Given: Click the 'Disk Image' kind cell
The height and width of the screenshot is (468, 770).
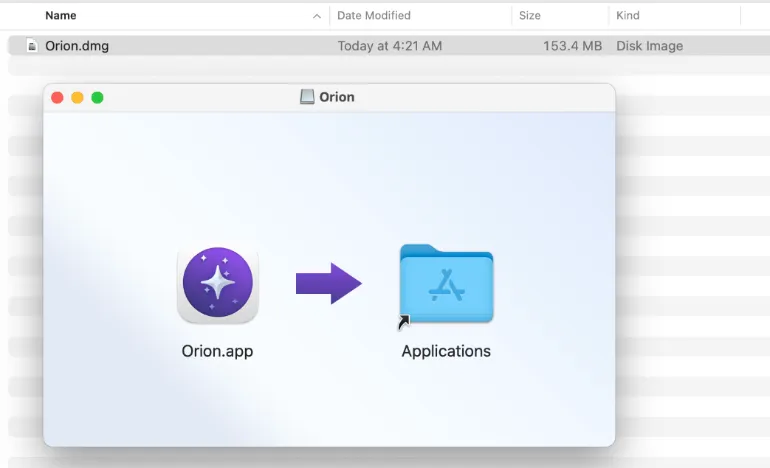Looking at the screenshot, I should click(x=649, y=46).
